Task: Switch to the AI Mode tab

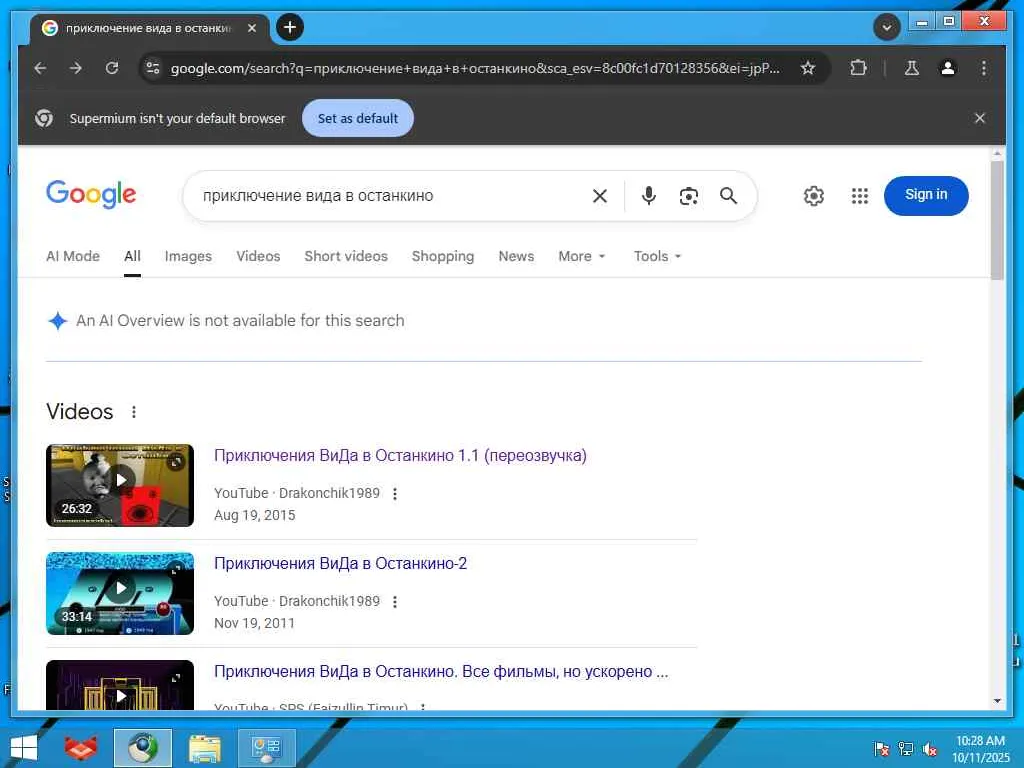Action: (x=72, y=256)
